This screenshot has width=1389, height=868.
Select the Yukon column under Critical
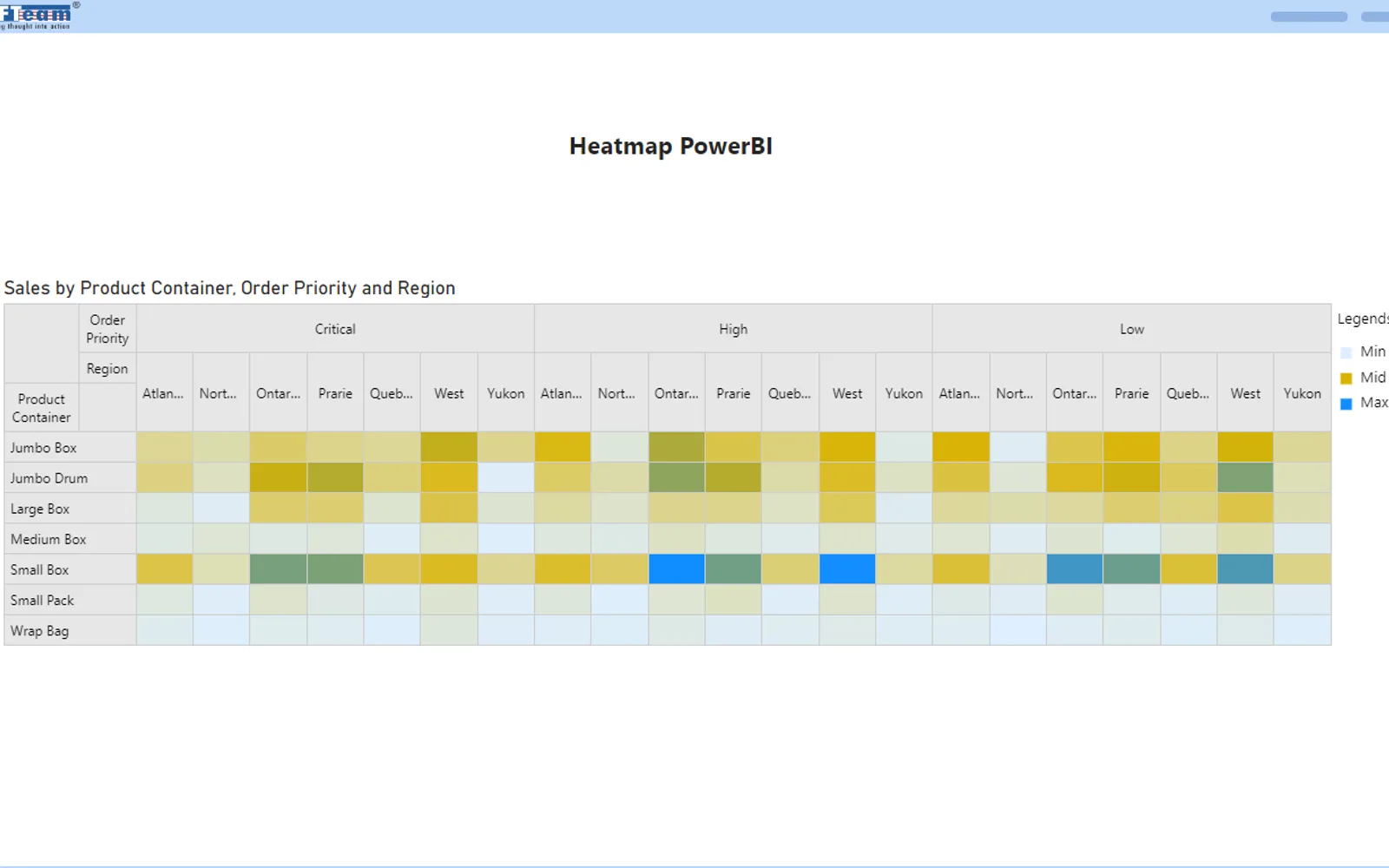click(506, 393)
